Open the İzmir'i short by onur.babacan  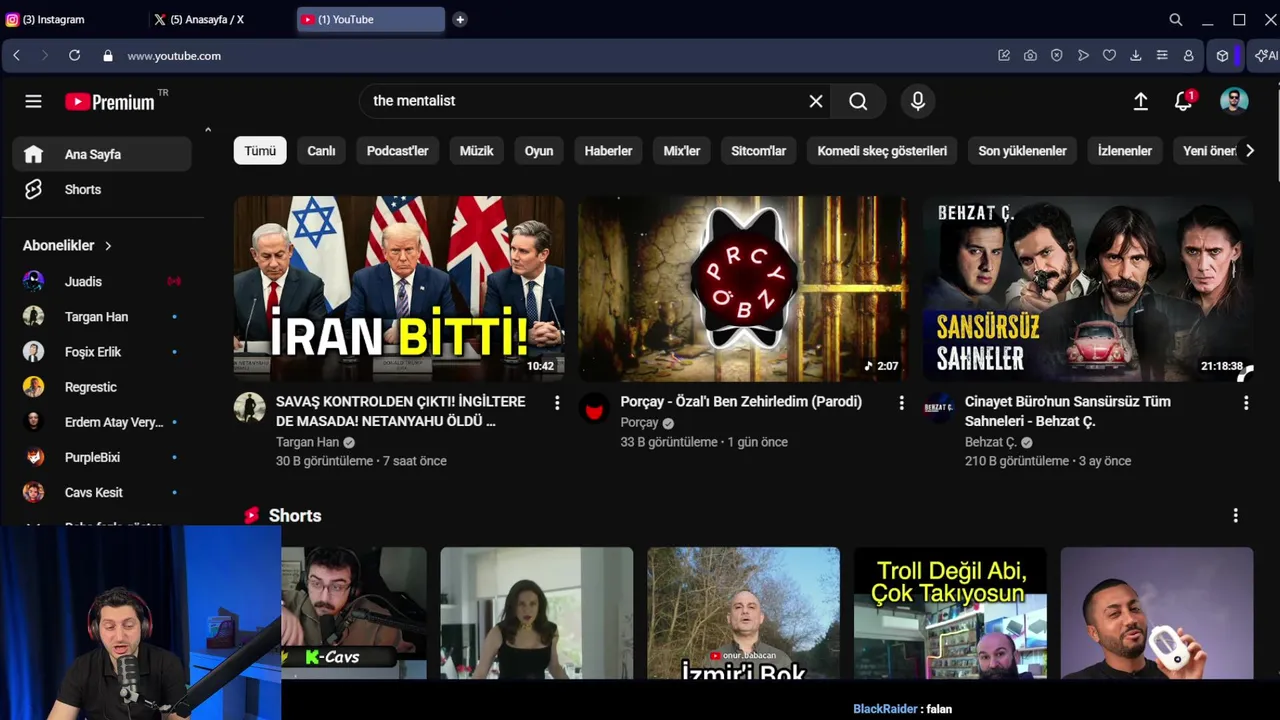pos(743,612)
